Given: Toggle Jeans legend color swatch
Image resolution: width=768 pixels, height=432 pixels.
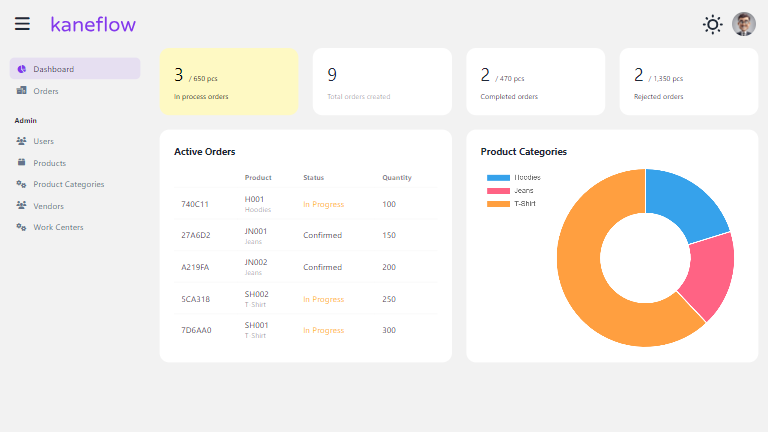Looking at the screenshot, I should point(498,190).
